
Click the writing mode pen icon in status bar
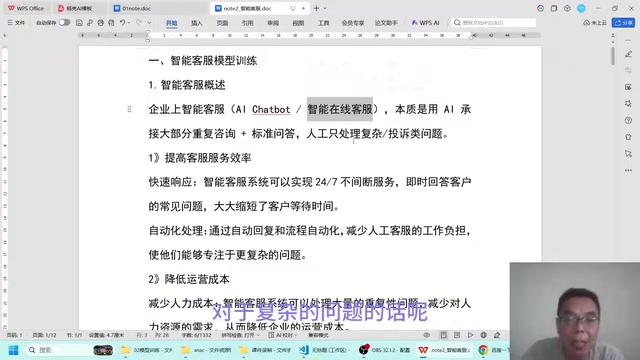497,335
